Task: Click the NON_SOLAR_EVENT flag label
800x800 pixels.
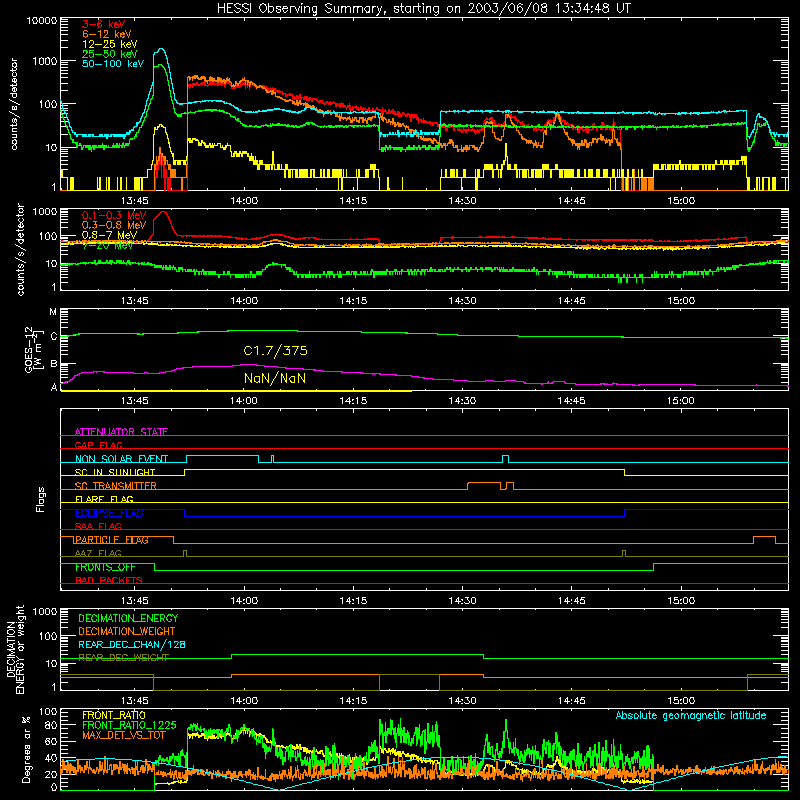Action: click(x=121, y=459)
